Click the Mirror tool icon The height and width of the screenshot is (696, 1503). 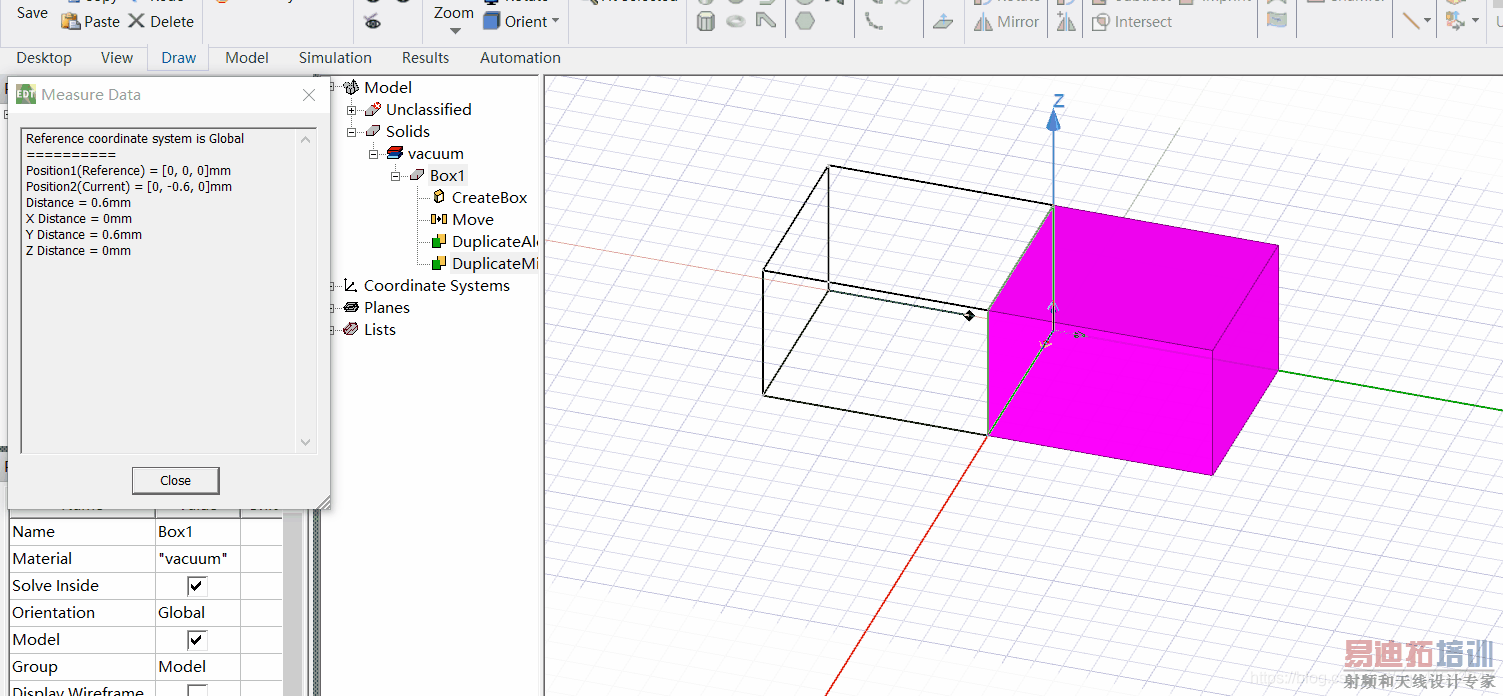tap(984, 22)
